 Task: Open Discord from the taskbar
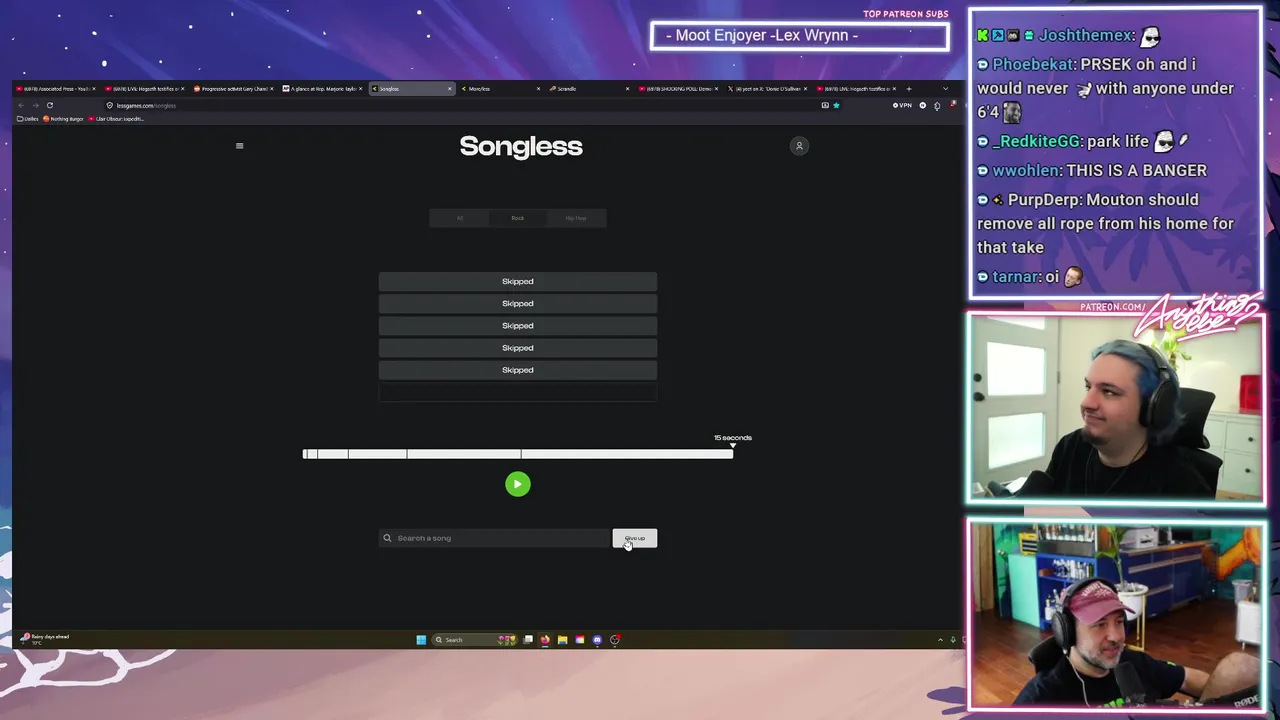[597, 640]
